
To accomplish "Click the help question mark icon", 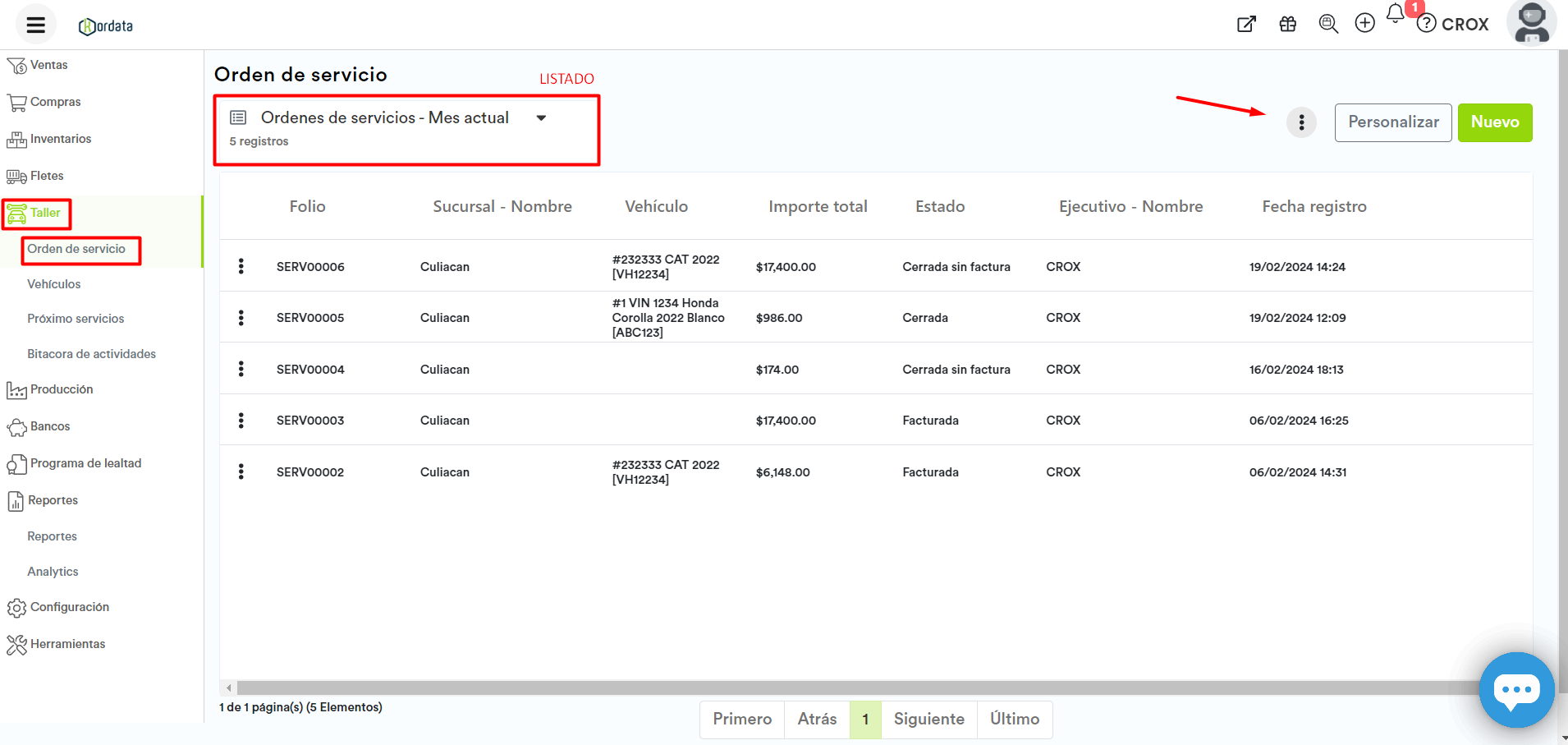I will click(1427, 24).
